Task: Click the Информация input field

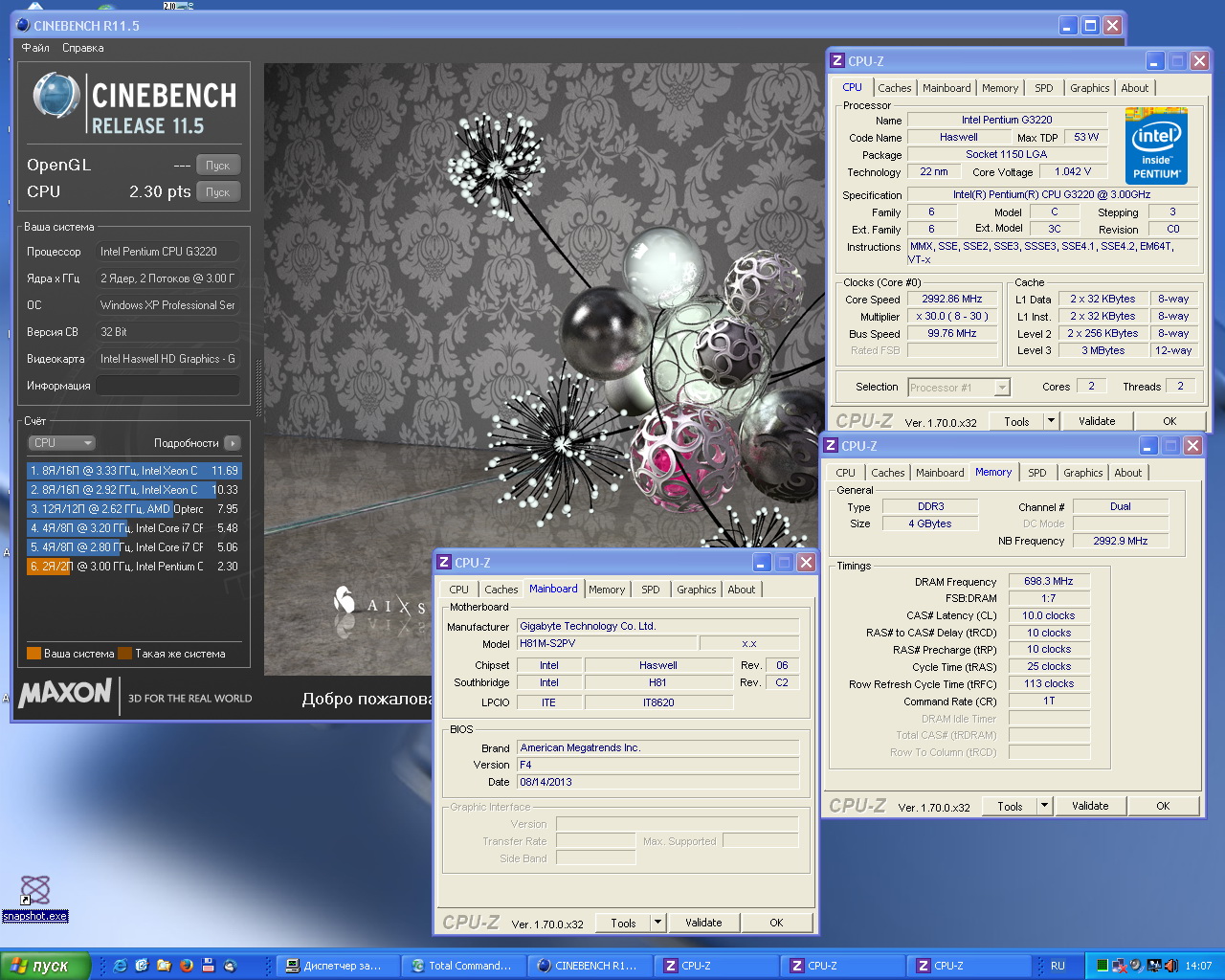Action: click(167, 386)
